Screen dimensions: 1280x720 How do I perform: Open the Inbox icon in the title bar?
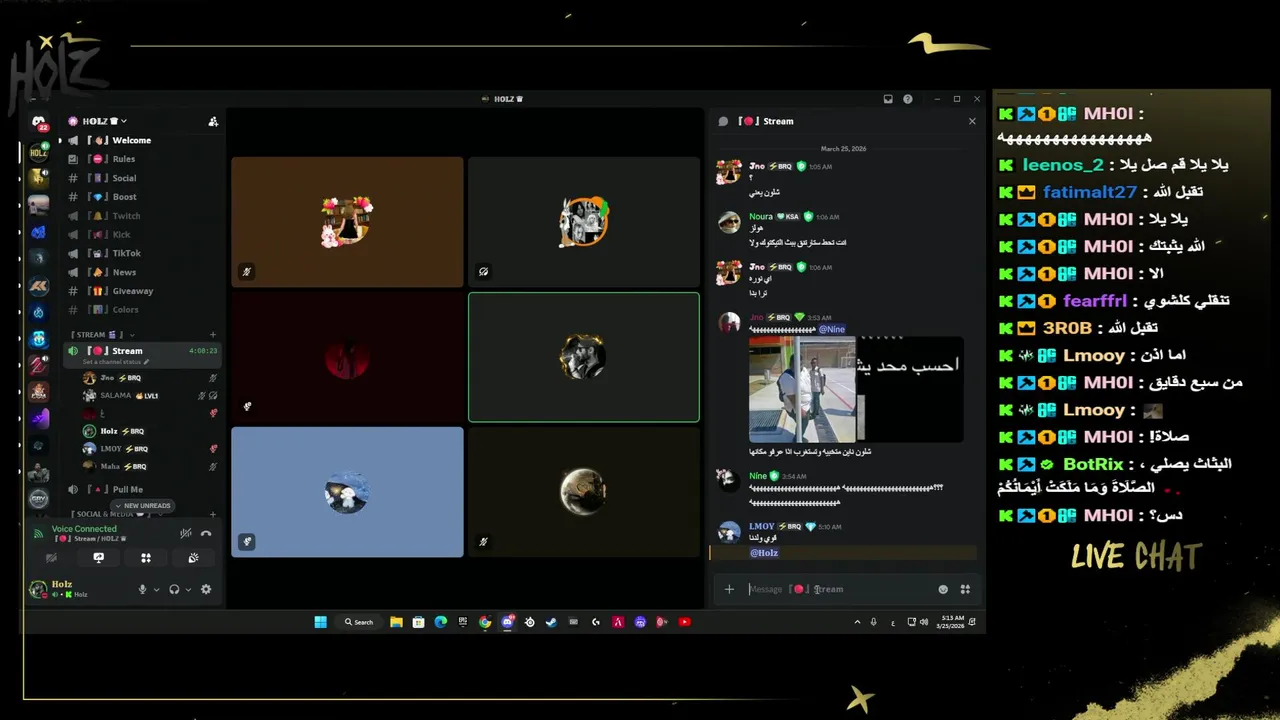pos(887,99)
